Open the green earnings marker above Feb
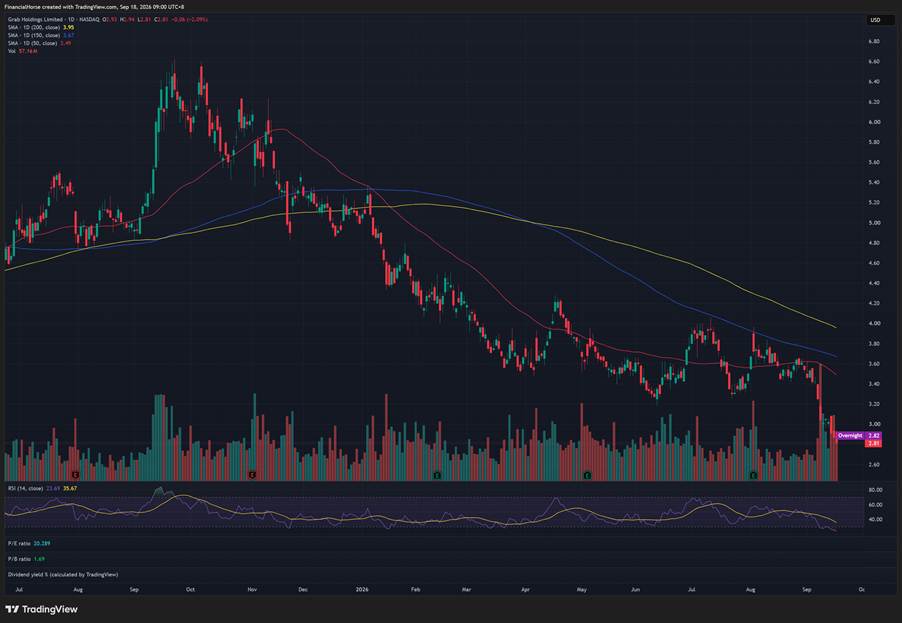The height and width of the screenshot is (623, 902). [x=437, y=475]
